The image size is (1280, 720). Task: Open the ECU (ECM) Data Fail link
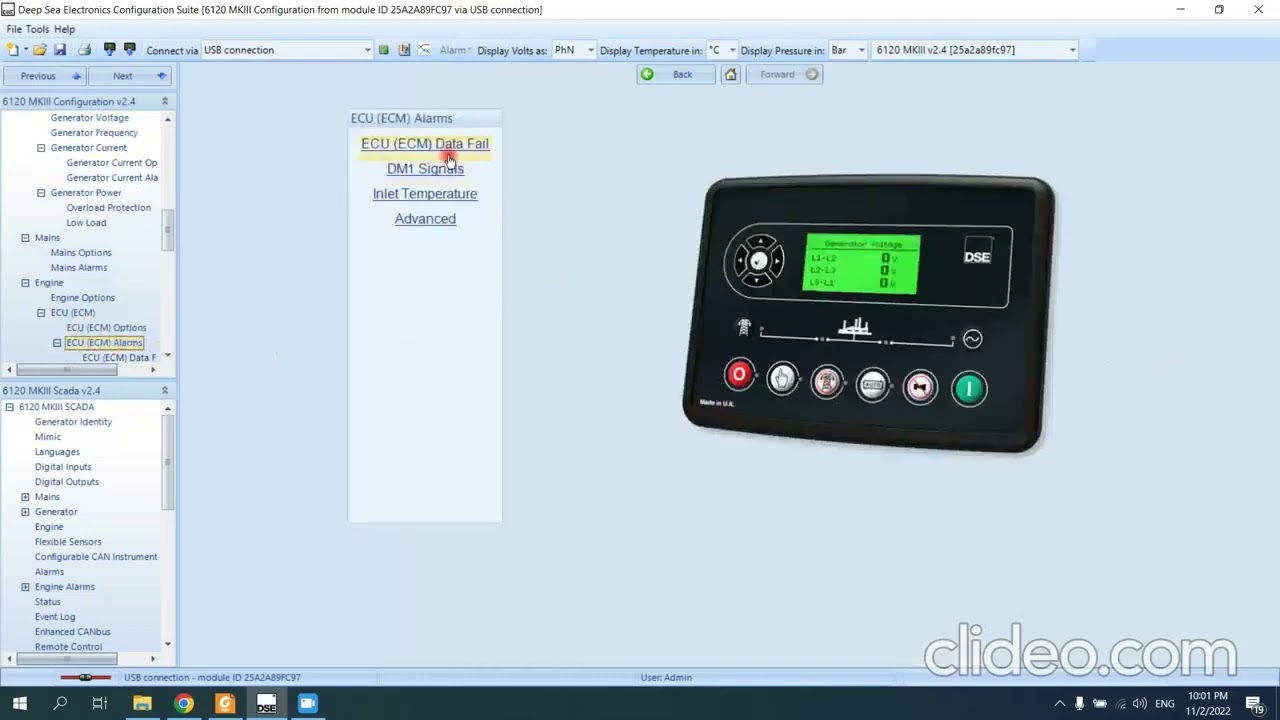pos(425,144)
